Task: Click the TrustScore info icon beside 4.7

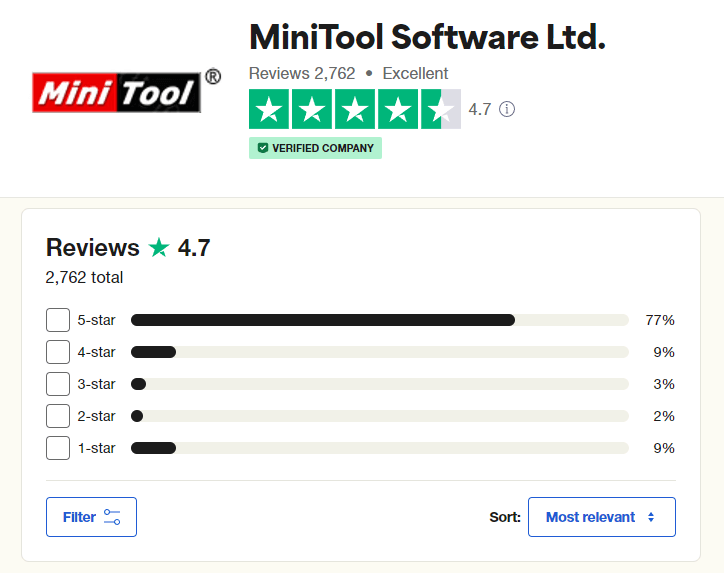Action: pos(507,109)
